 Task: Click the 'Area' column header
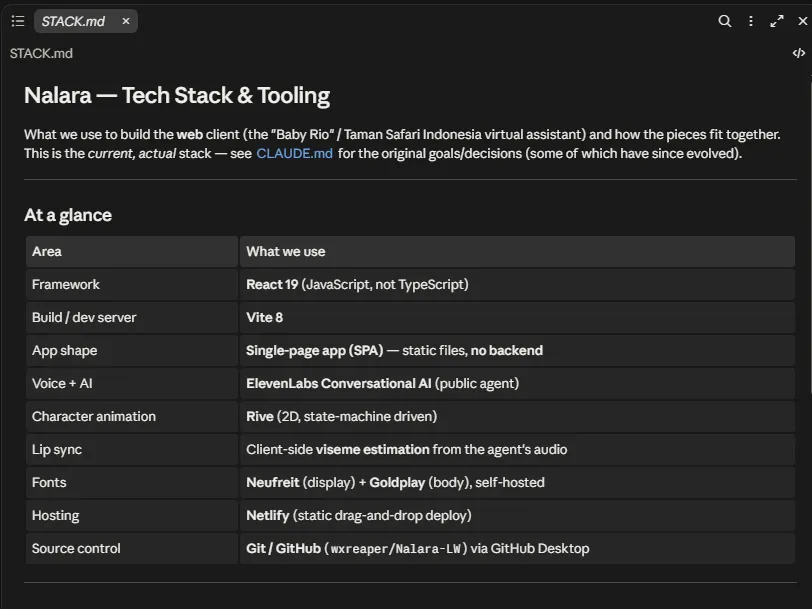point(132,252)
